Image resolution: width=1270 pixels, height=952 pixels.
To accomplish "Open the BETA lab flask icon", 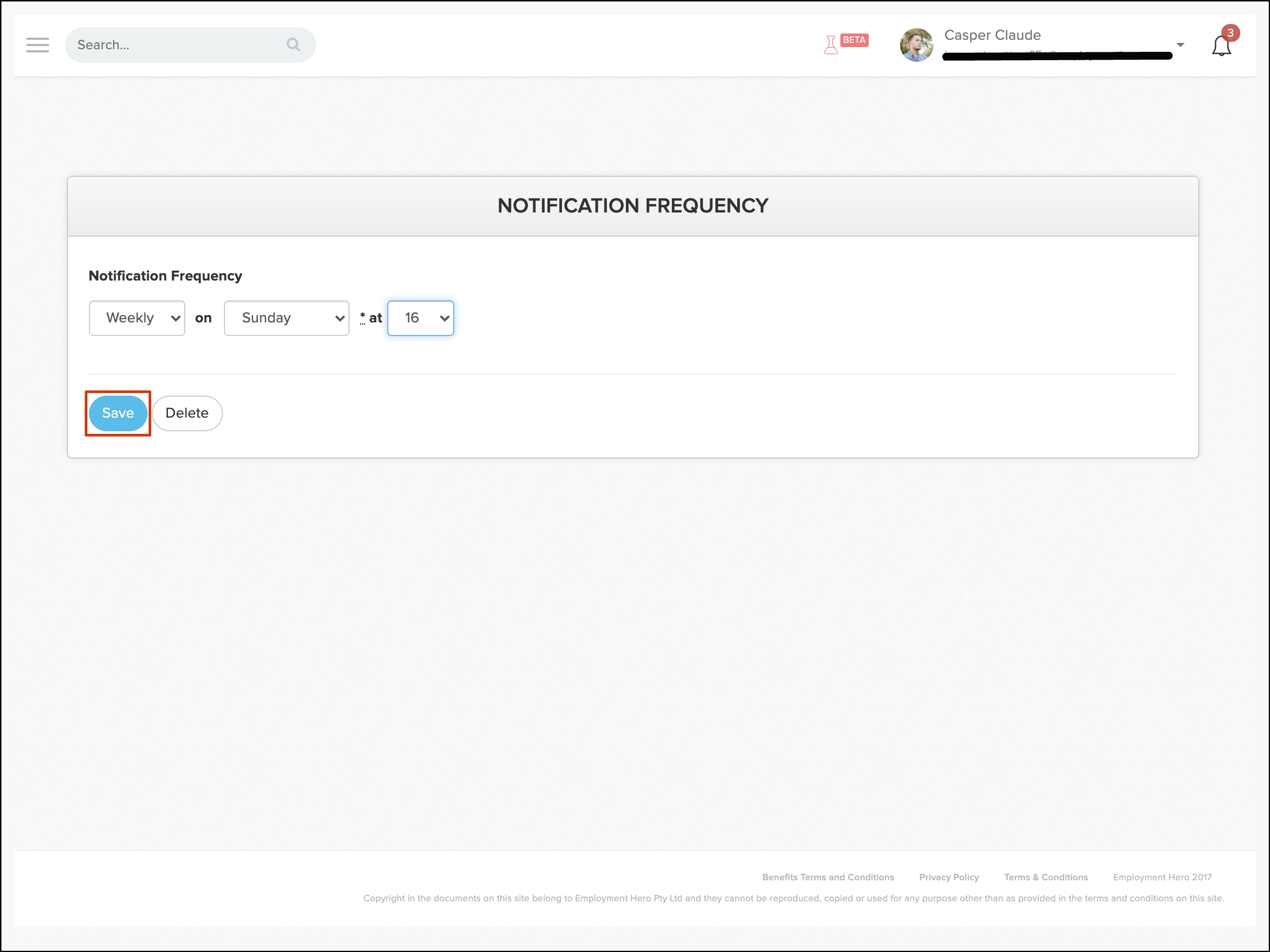I will pyautogui.click(x=831, y=45).
